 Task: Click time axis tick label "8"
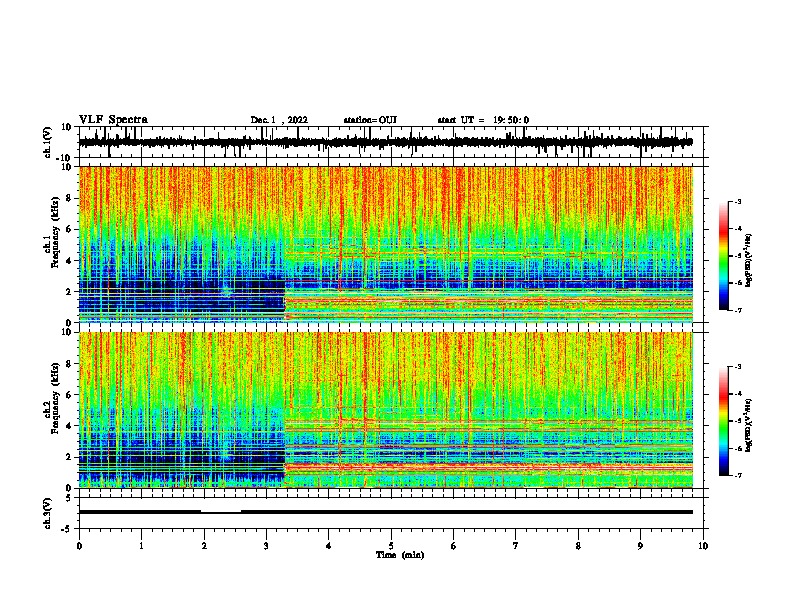(578, 546)
